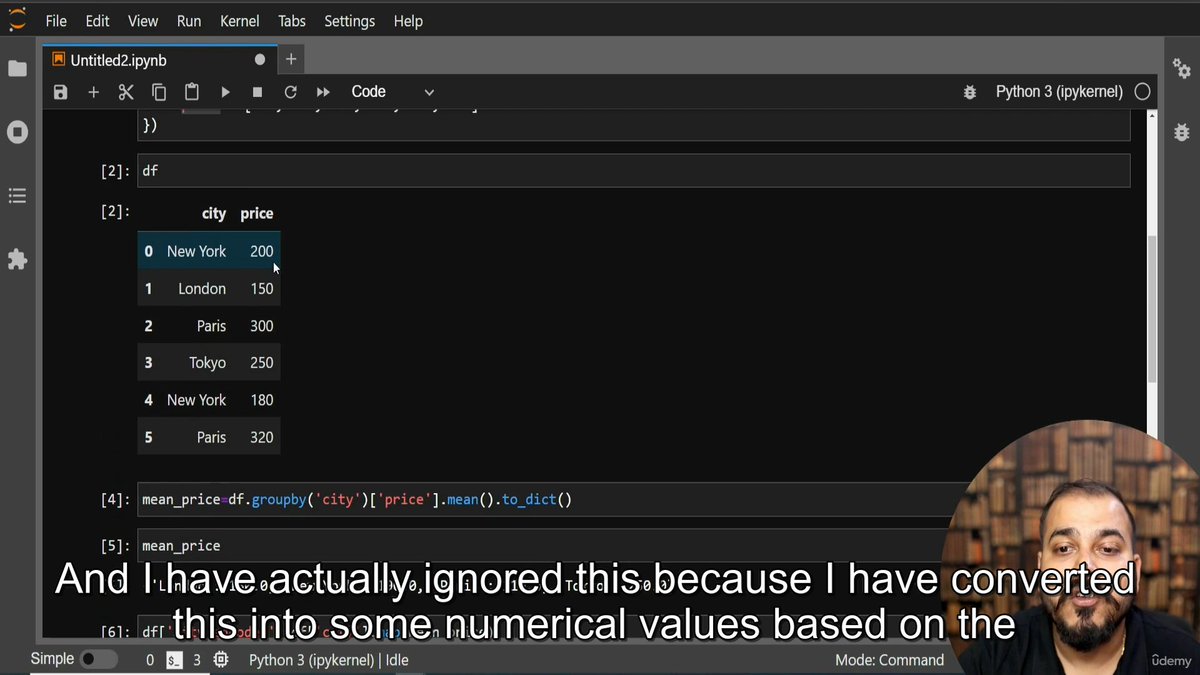
Task: Click the price value 320
Action: point(261,437)
